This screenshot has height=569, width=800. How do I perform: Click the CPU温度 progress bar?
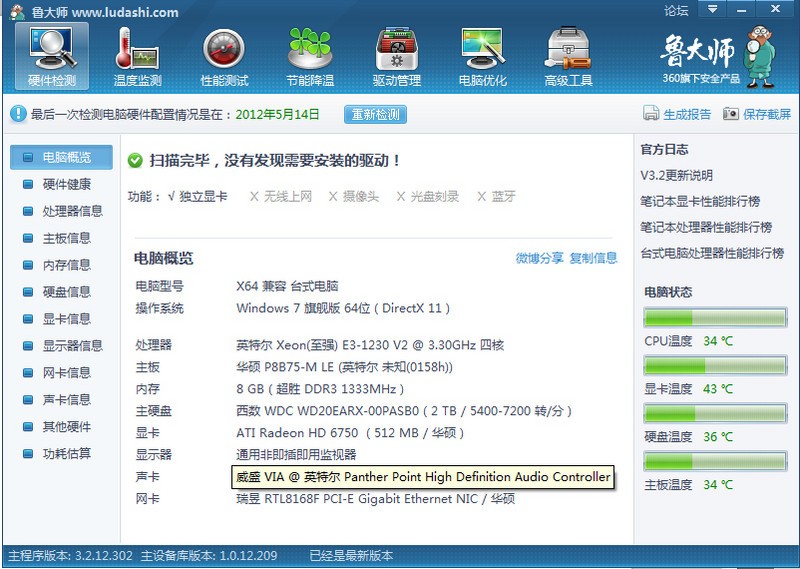(715, 317)
